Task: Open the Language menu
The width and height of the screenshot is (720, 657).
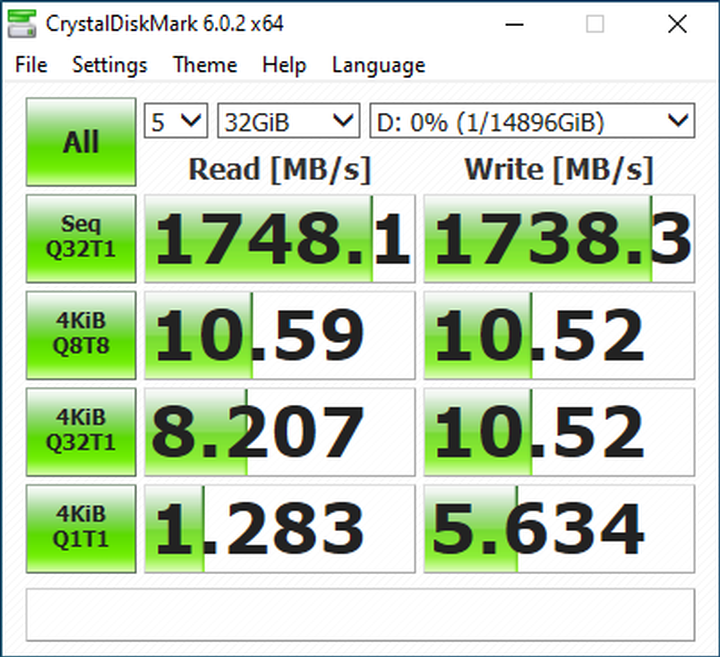Action: 378,65
